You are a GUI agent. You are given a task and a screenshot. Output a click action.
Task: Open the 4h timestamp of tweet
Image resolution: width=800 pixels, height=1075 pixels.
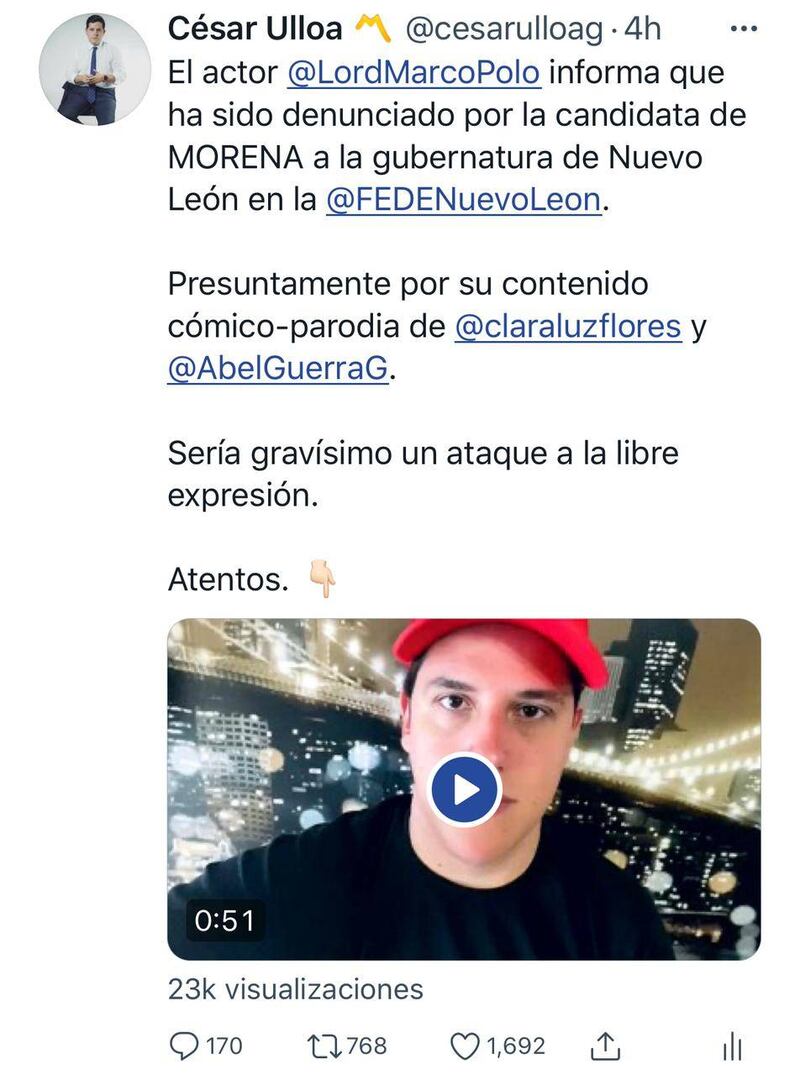tap(642, 29)
